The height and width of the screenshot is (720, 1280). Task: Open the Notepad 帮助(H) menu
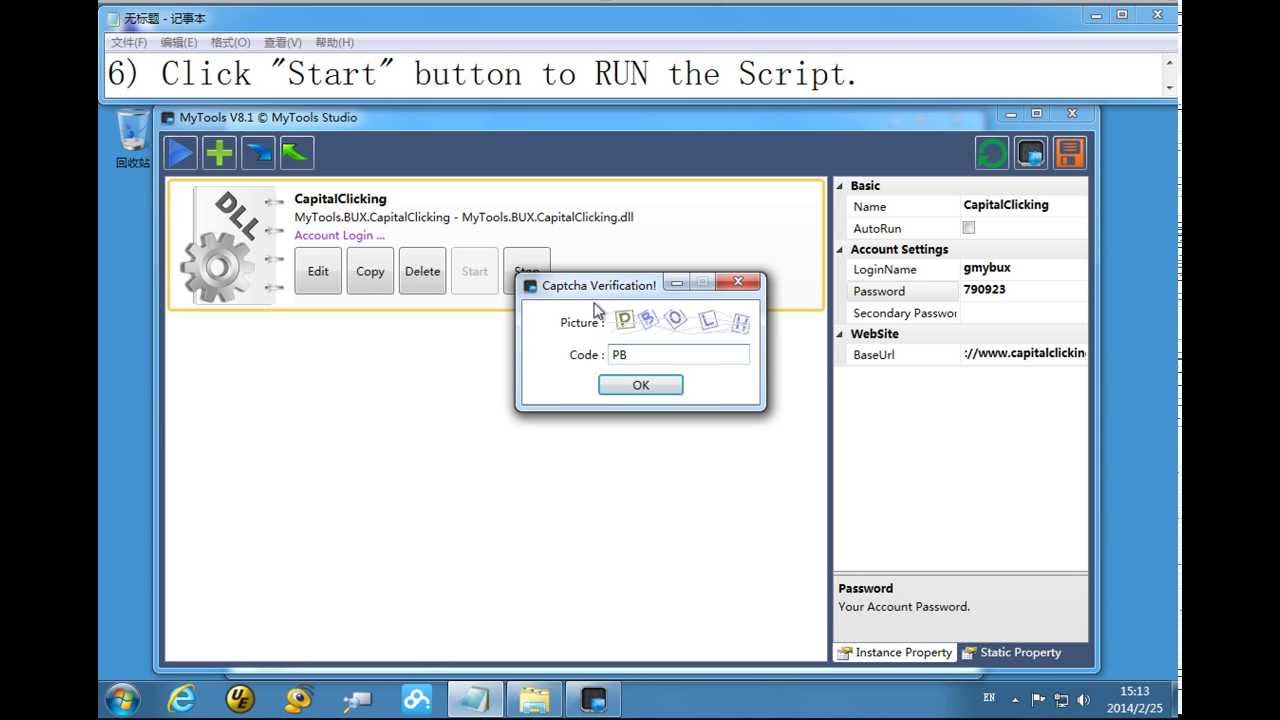coord(334,43)
